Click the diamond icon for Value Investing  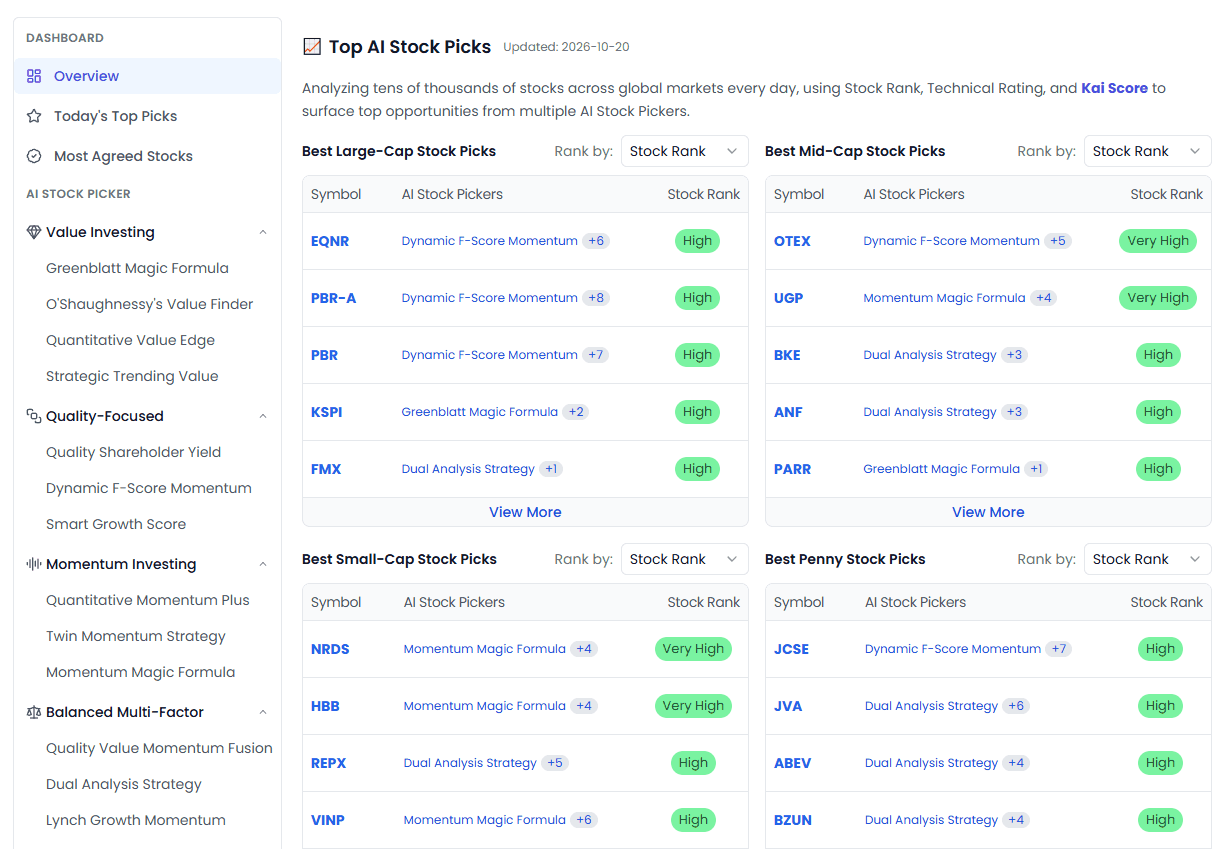34,232
